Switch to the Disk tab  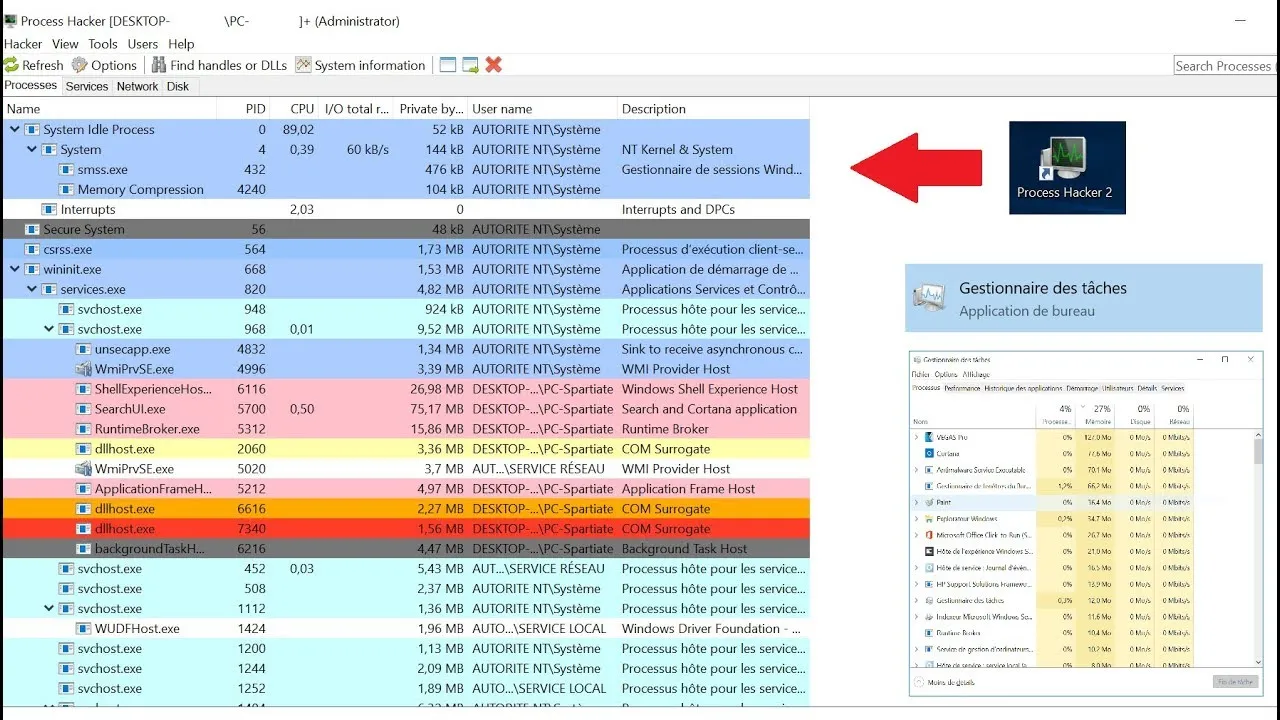pos(178,86)
